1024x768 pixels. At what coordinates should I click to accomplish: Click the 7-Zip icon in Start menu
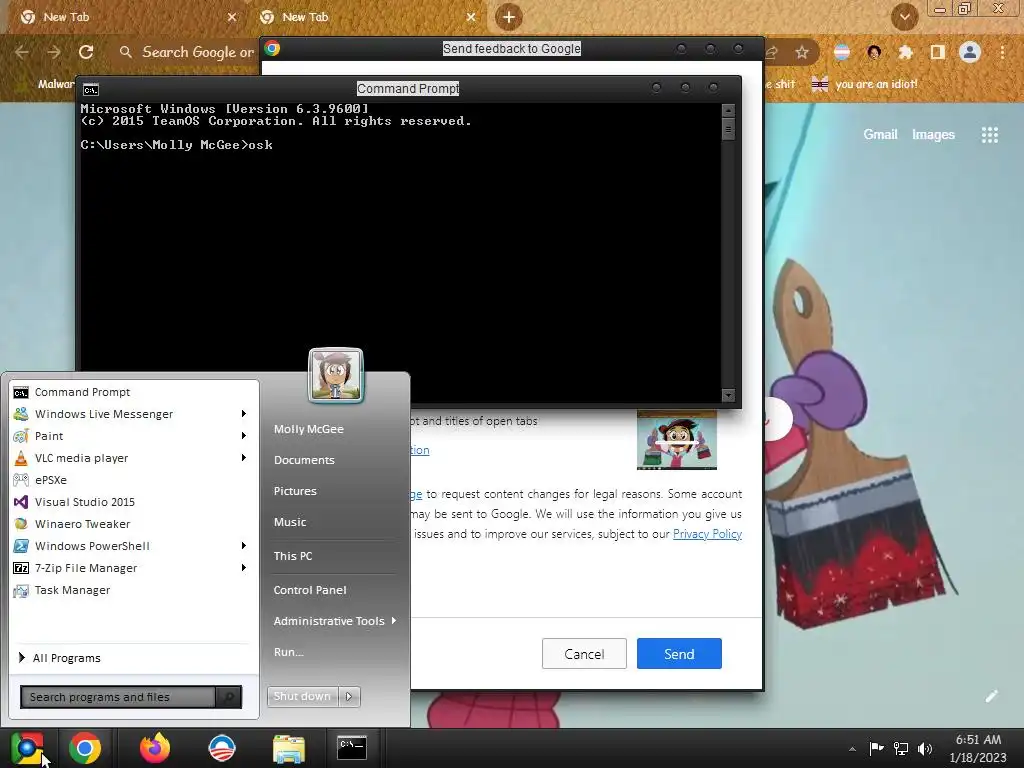pyautogui.click(x=21, y=568)
